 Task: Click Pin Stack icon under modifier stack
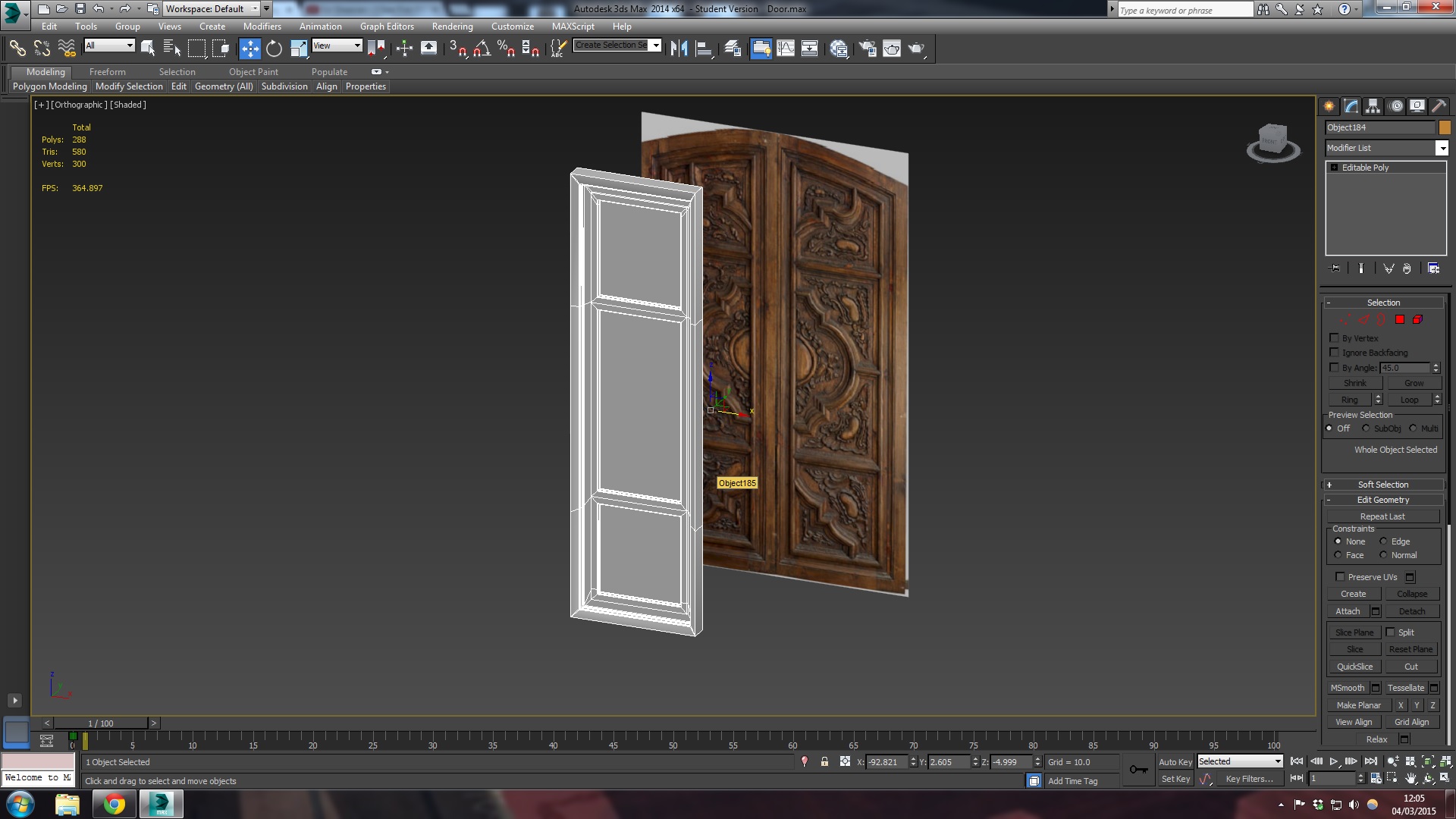(1335, 268)
